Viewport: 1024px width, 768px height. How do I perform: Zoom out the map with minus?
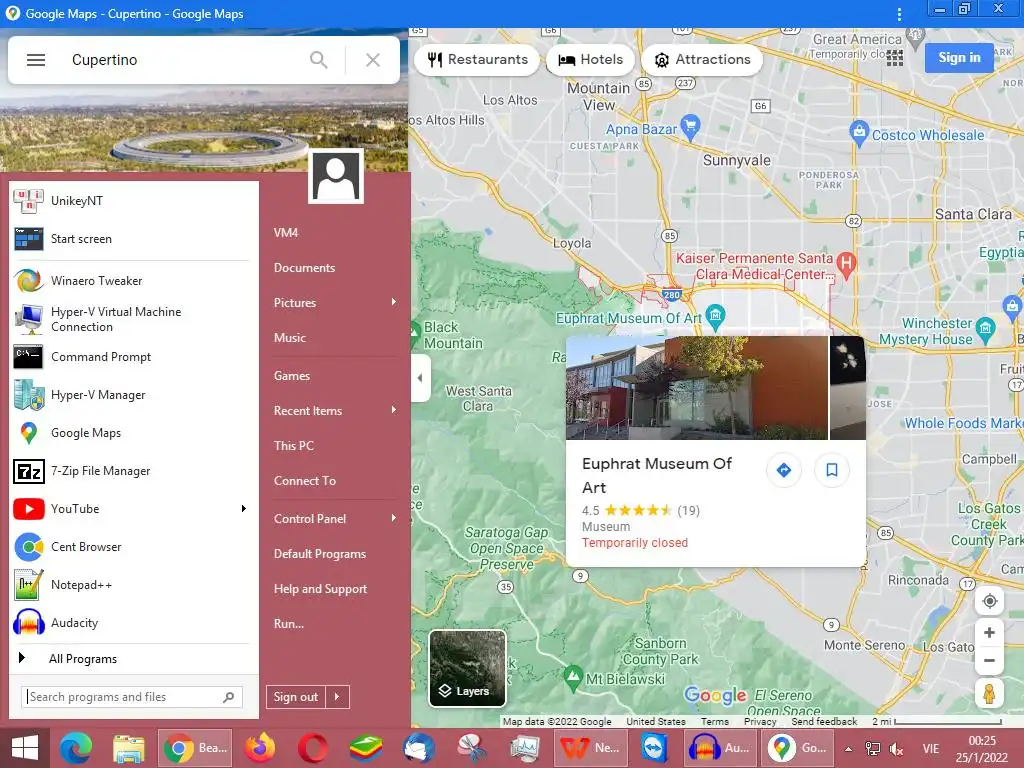pyautogui.click(x=989, y=660)
